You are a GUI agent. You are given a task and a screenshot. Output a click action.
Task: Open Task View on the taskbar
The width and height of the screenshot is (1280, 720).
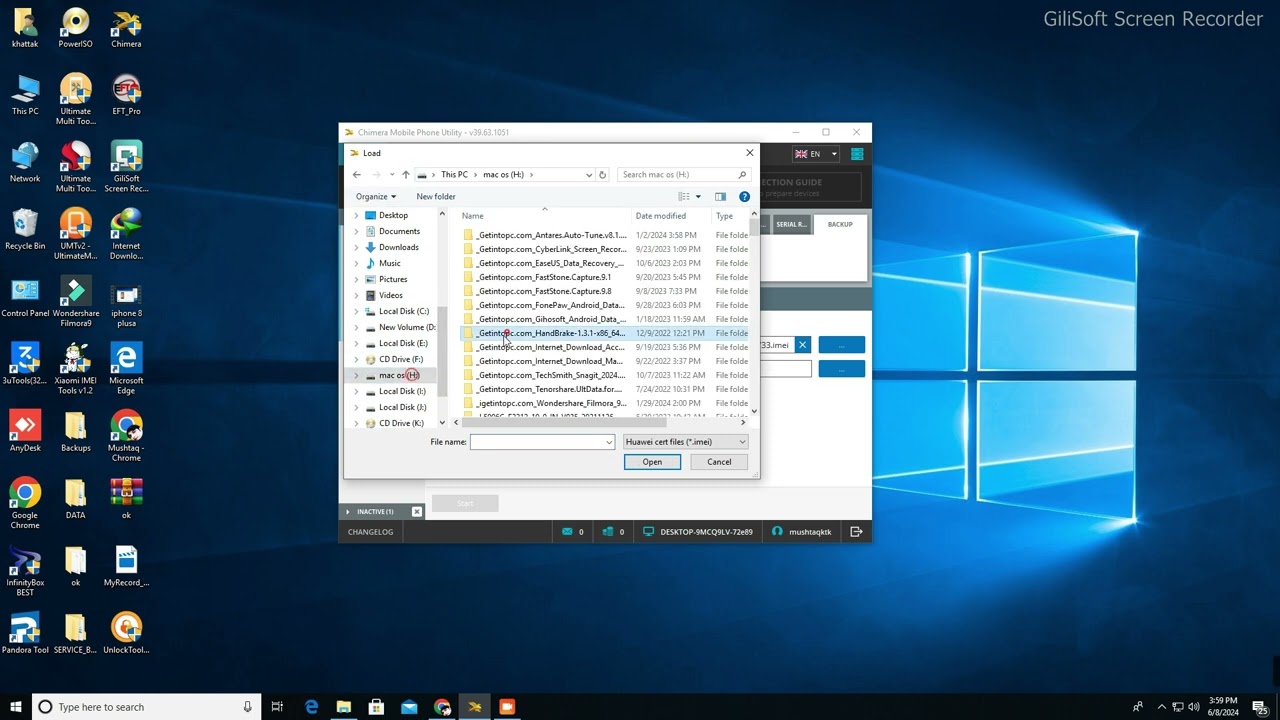[278, 707]
